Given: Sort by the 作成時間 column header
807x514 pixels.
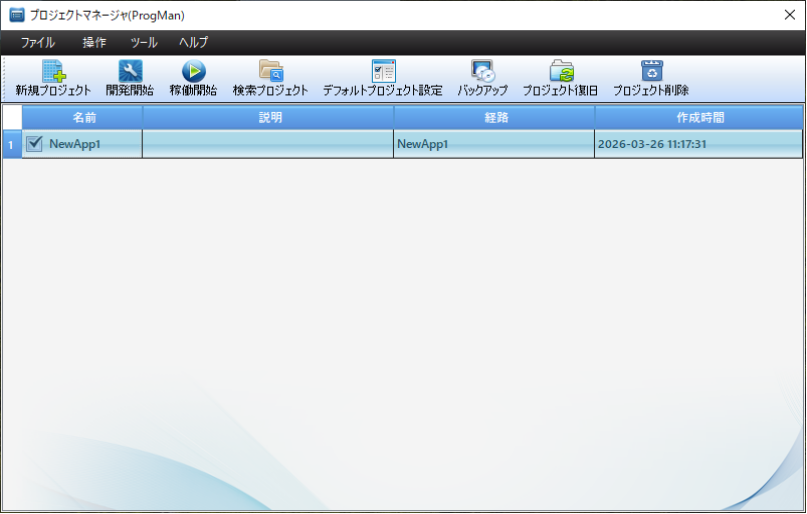Looking at the screenshot, I should click(x=699, y=117).
